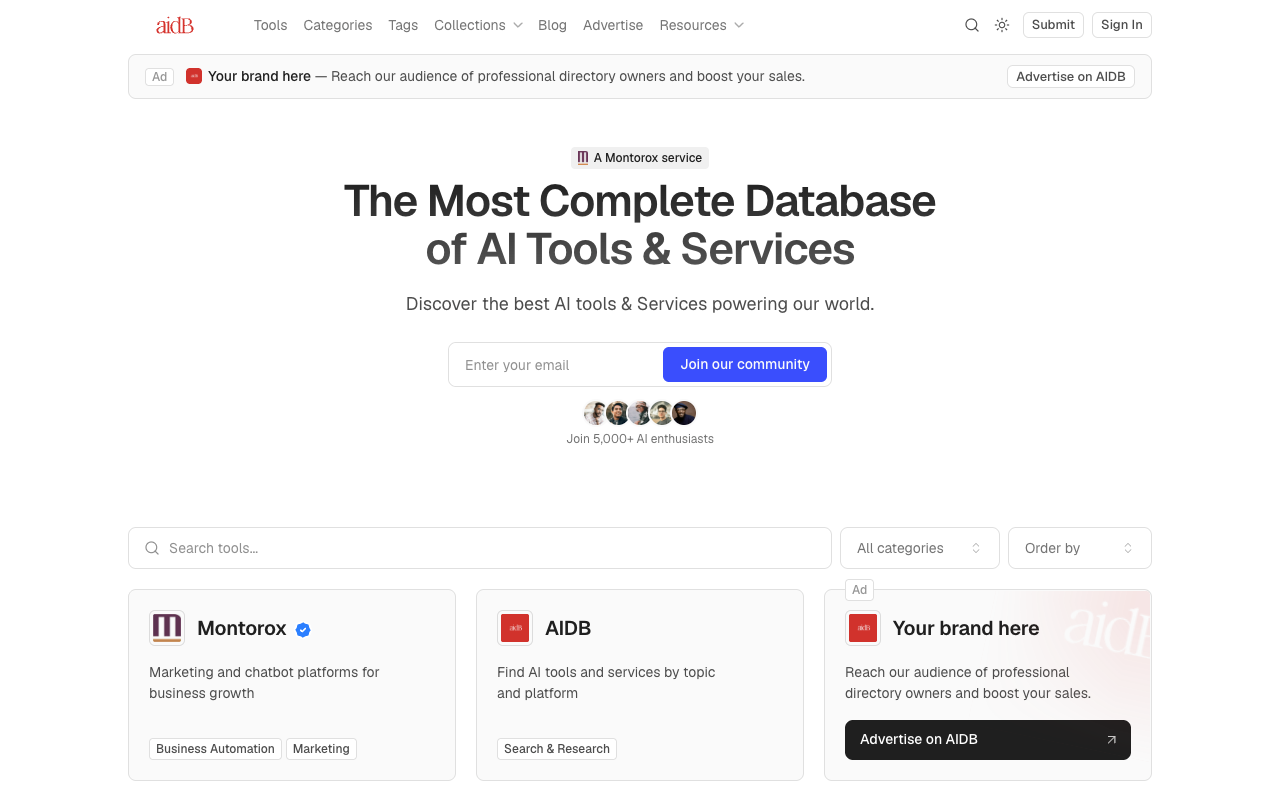1280x800 pixels.
Task: Open the Order by dropdown
Action: [1080, 548]
